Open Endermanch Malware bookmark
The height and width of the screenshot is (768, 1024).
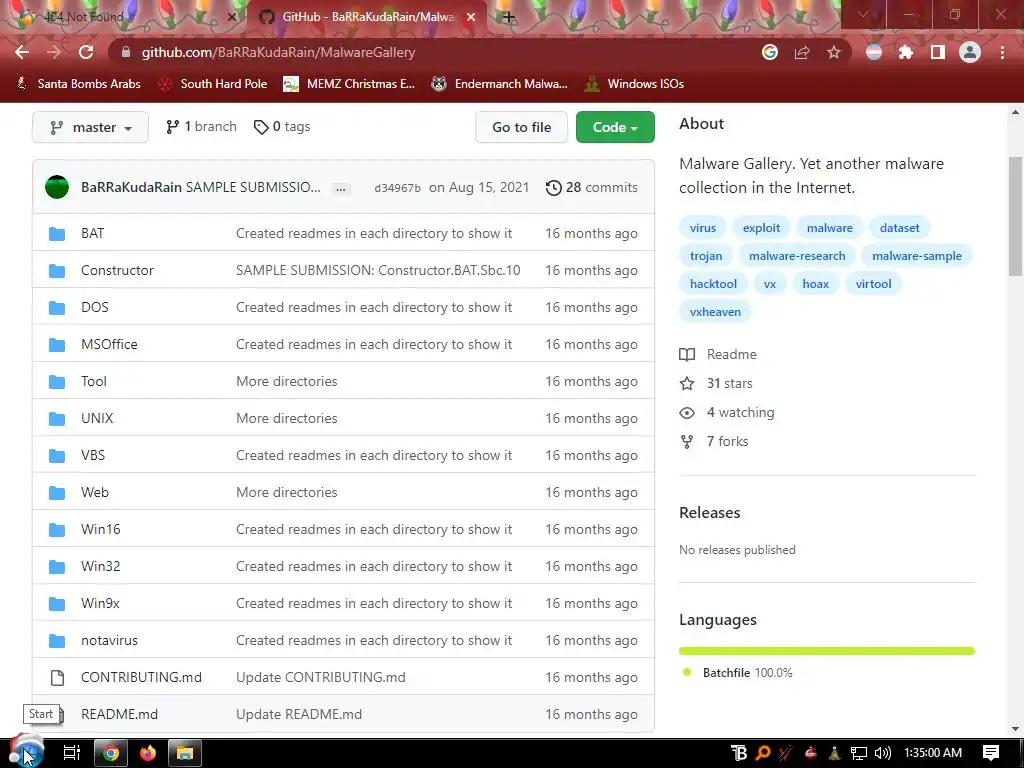tap(499, 84)
